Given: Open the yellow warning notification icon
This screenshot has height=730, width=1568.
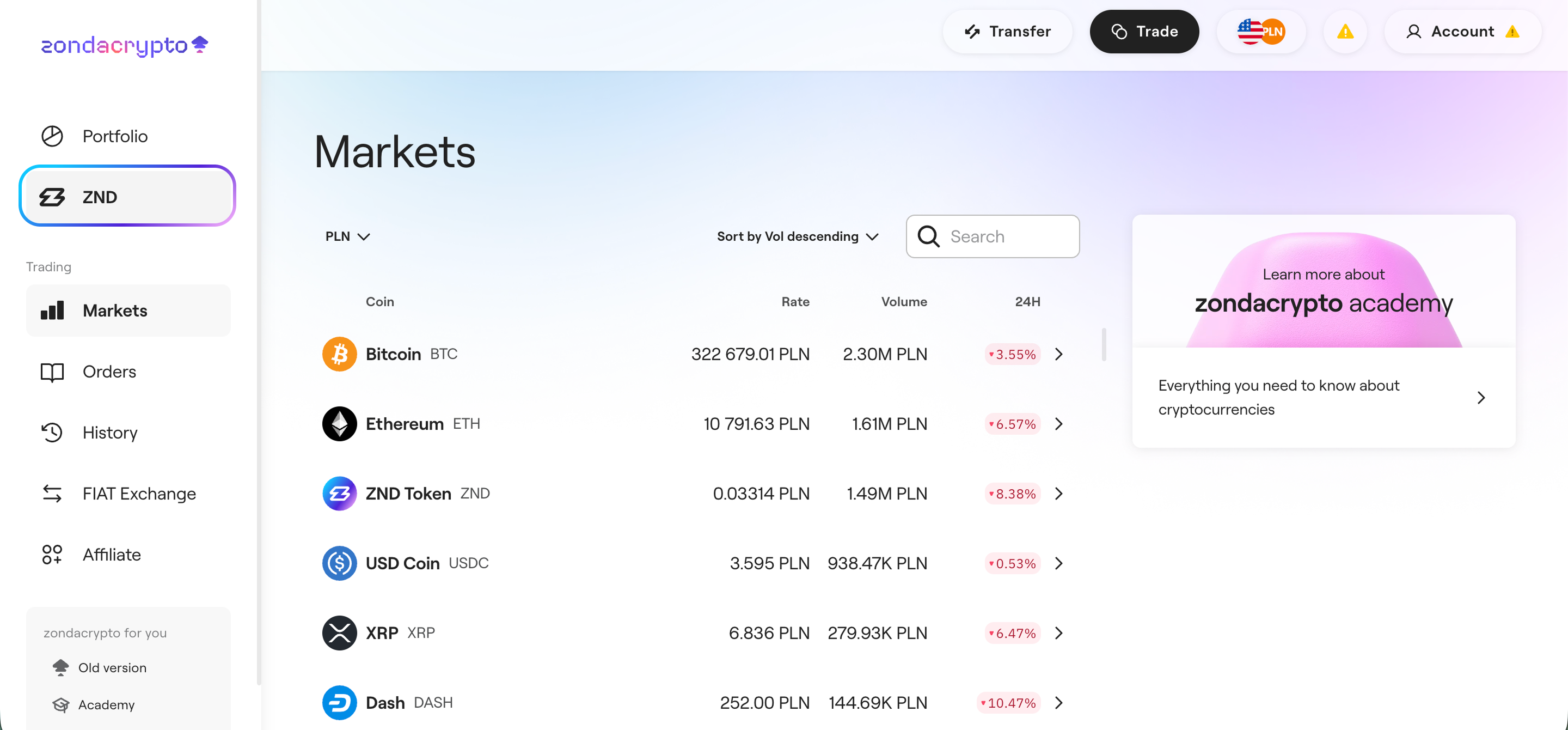Looking at the screenshot, I should (1345, 32).
